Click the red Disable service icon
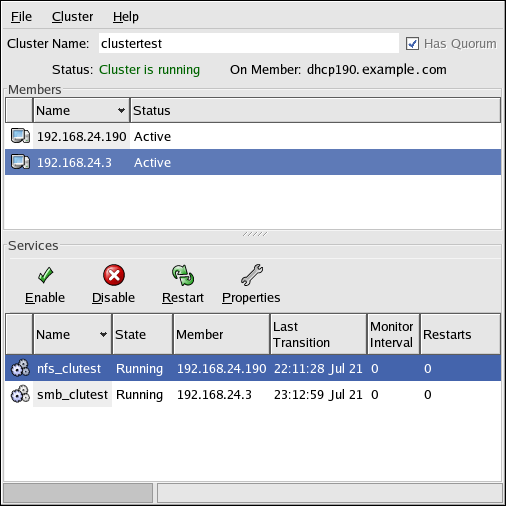Viewport: 506px width, 506px height. (114, 275)
